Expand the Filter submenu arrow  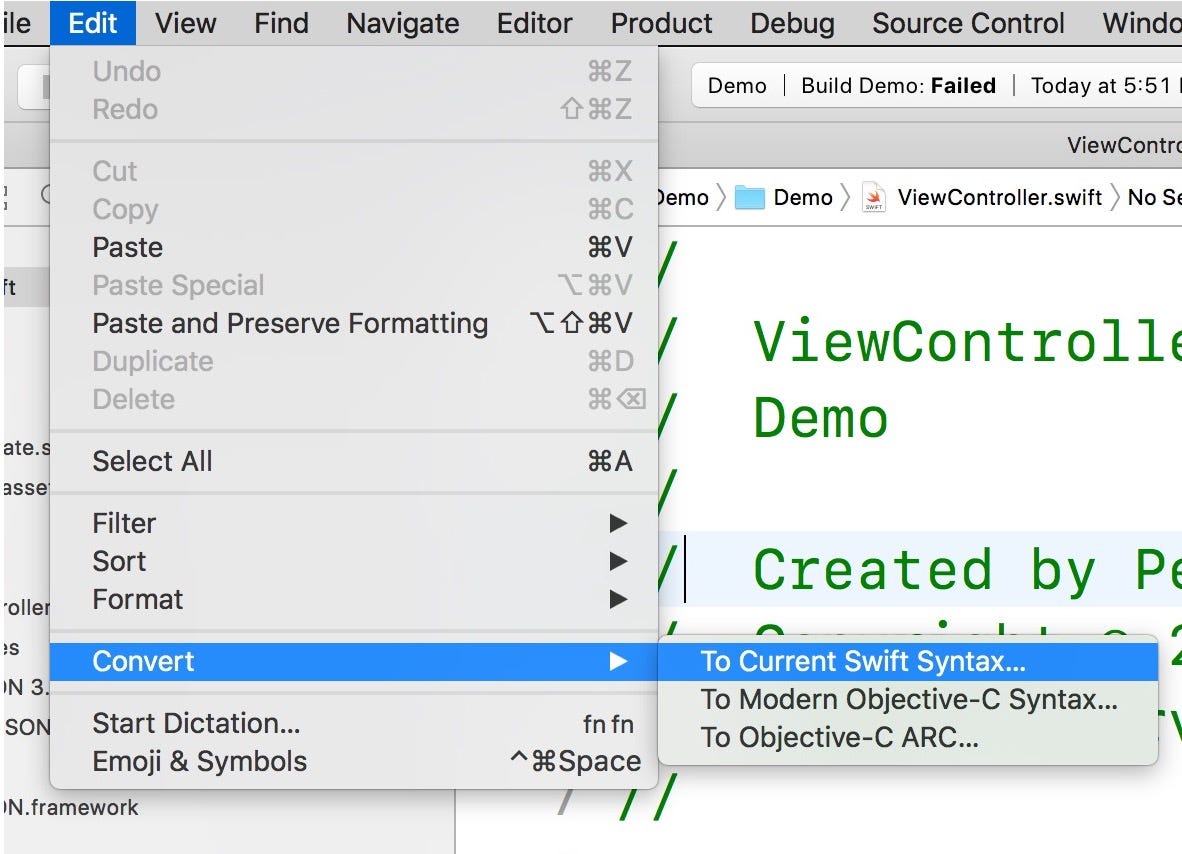pos(618,523)
